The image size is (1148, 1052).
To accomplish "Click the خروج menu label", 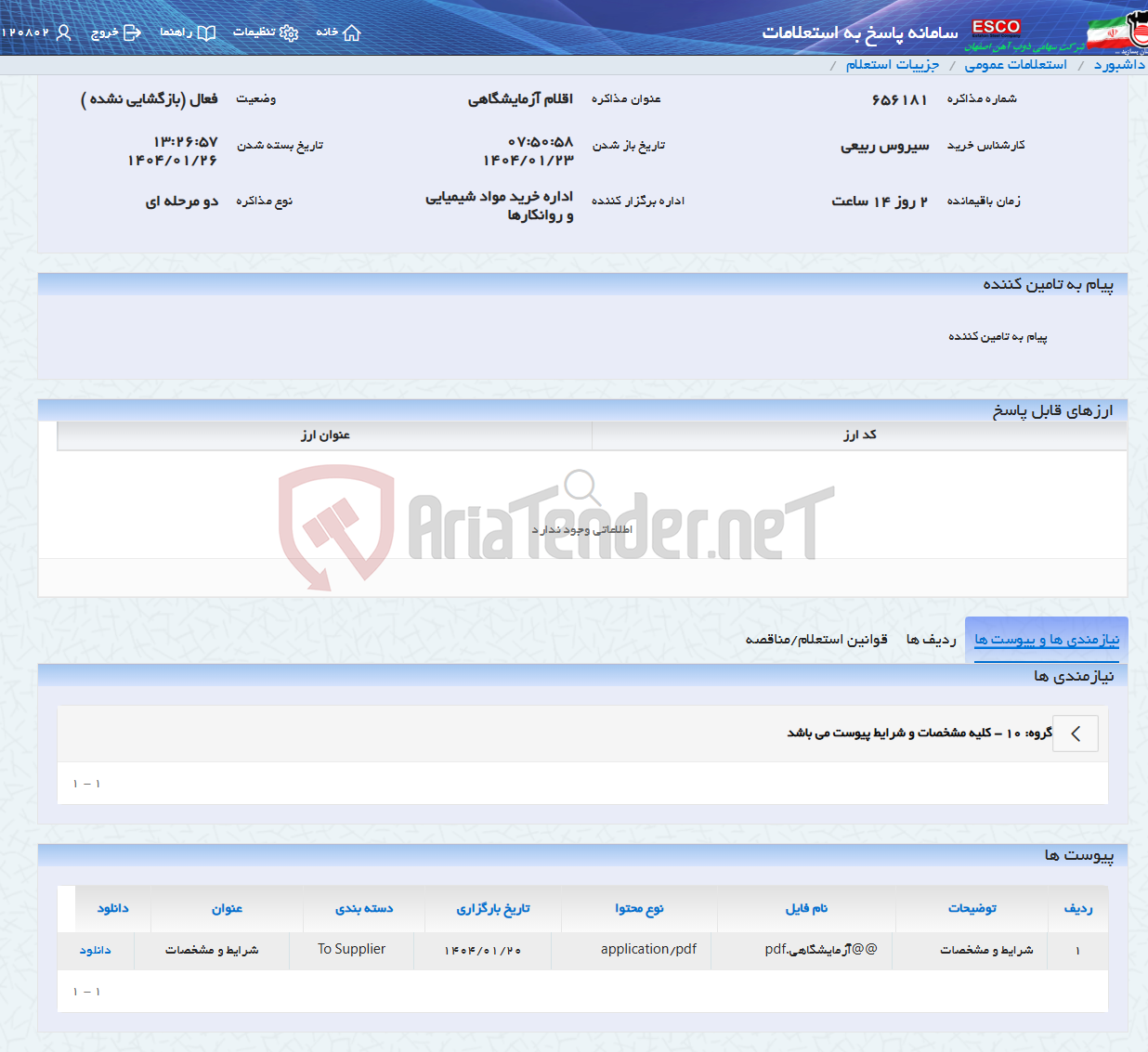I will [104, 32].
